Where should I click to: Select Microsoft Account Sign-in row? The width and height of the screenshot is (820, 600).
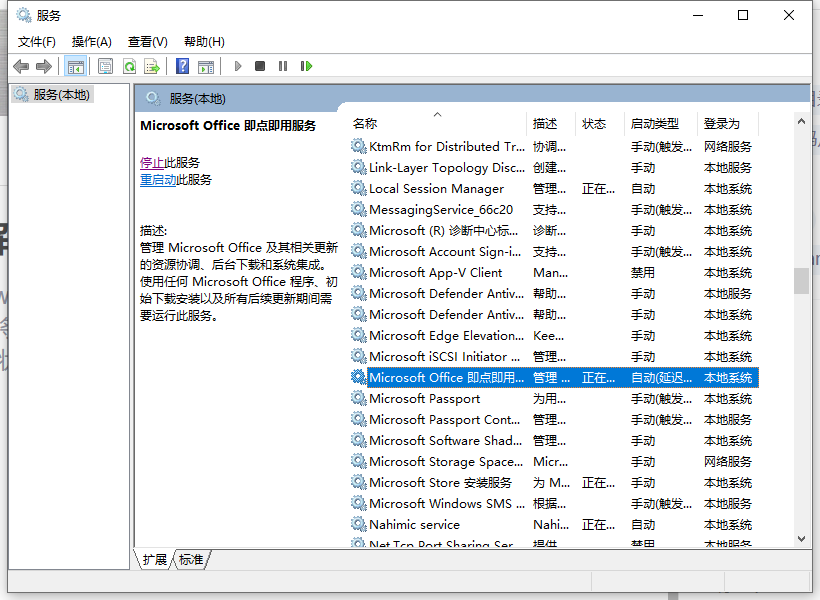click(x=554, y=251)
